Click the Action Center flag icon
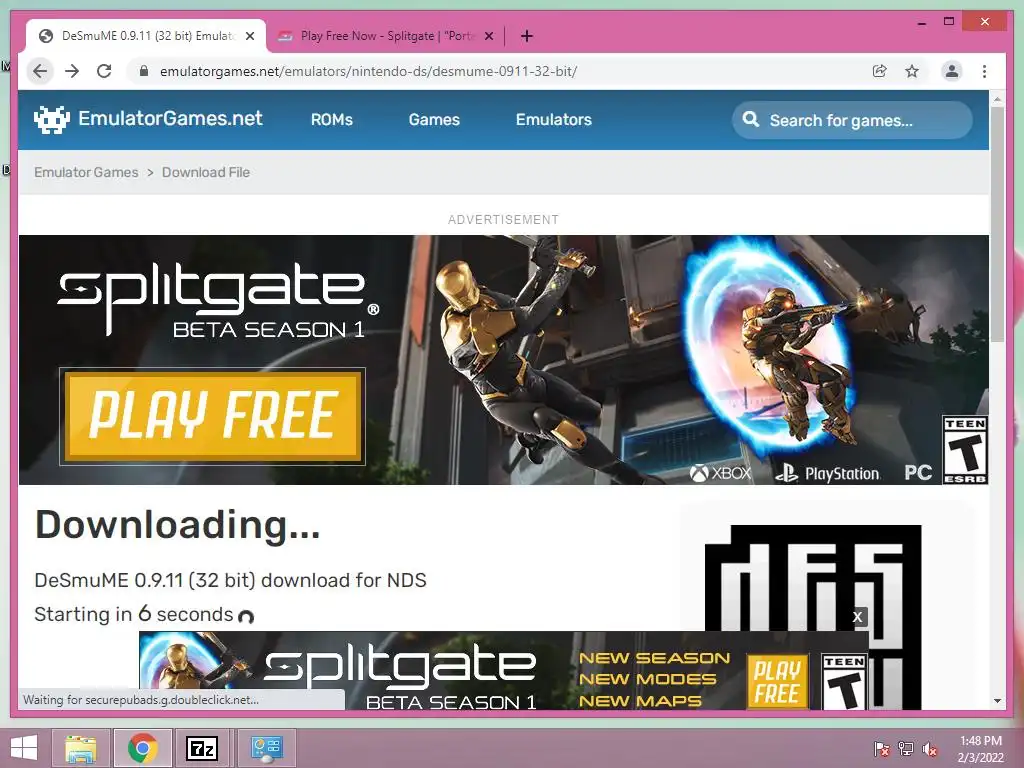This screenshot has height=768, width=1024. point(881,748)
